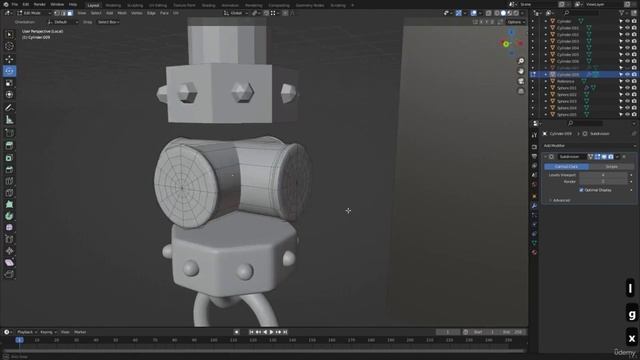Viewport: 640px width, 360px height.
Task: Select the 3D Cursor tool
Action: (x=9, y=47)
